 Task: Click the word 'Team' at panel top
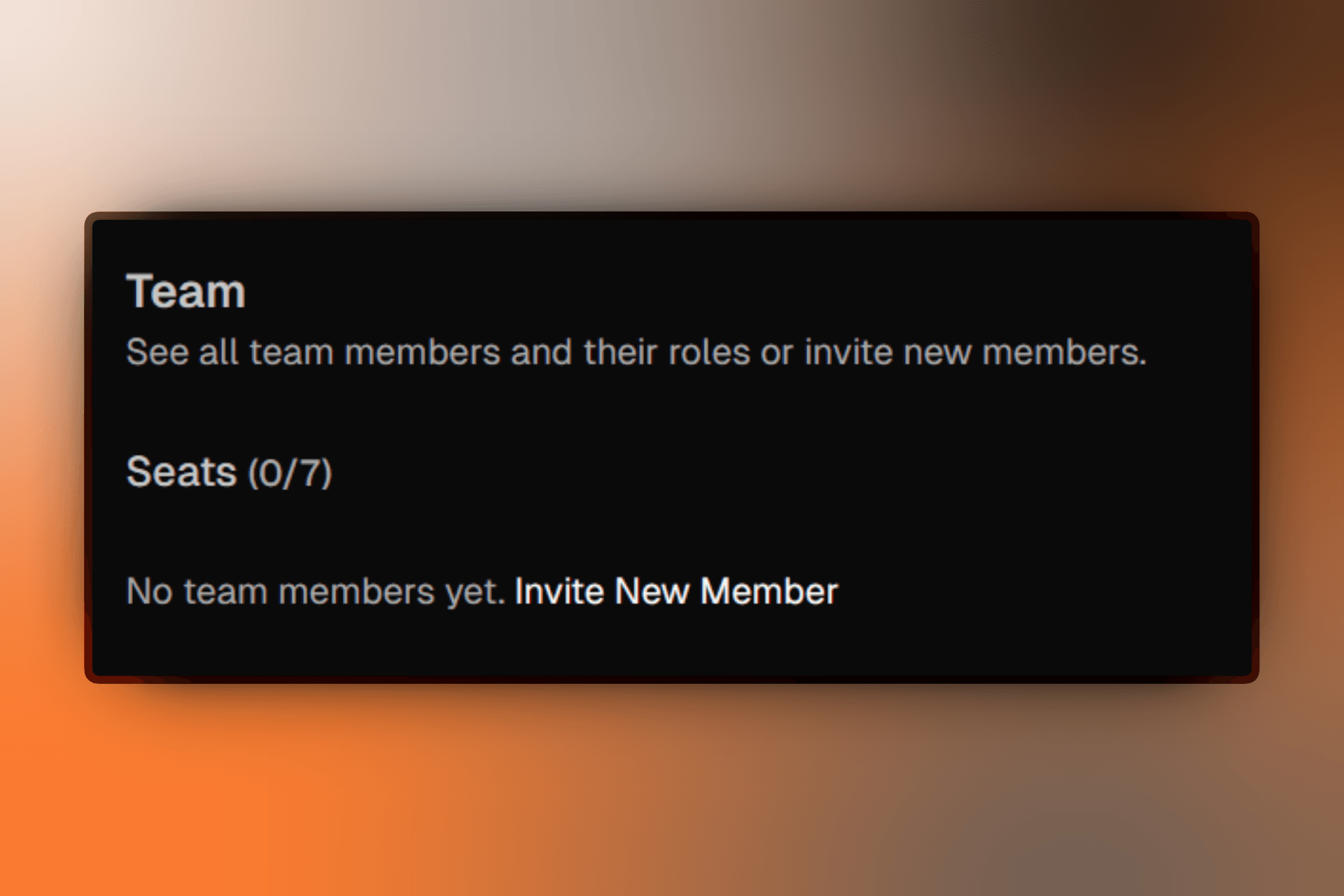point(184,290)
